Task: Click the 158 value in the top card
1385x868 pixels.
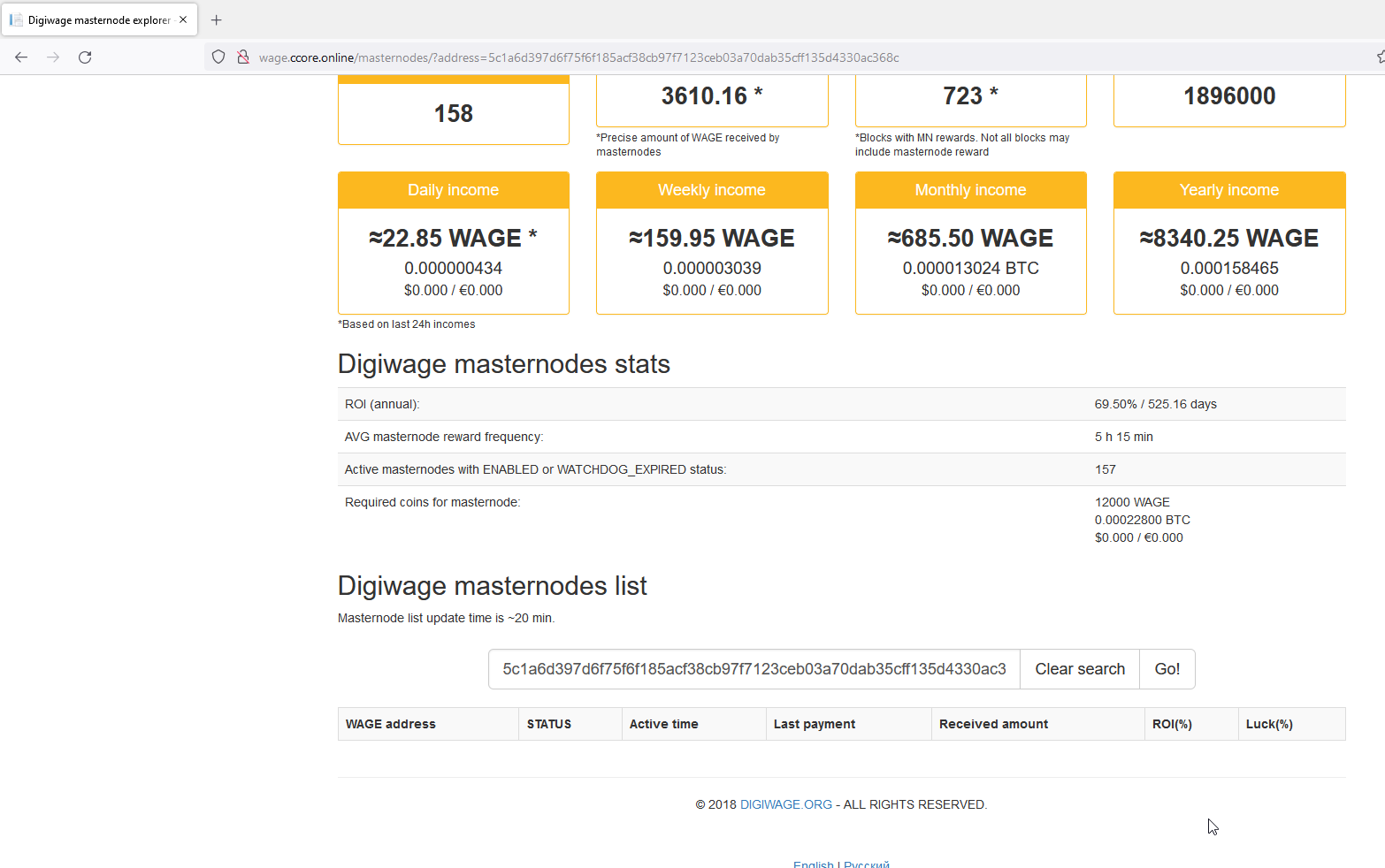Action: (x=454, y=113)
